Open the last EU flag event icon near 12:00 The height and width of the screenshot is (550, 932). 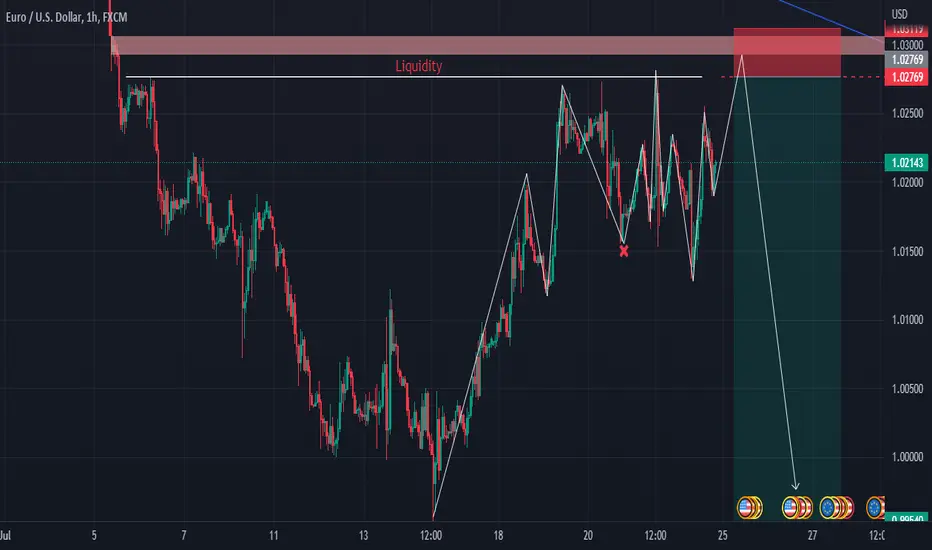pyautogui.click(x=876, y=508)
